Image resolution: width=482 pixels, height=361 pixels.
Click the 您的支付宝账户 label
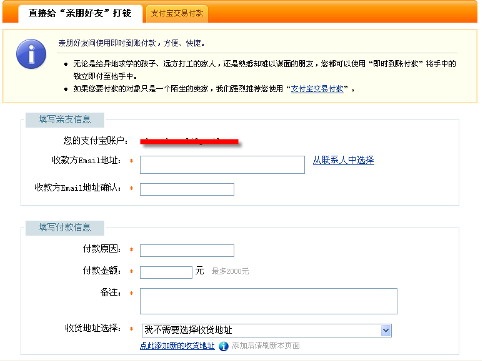[96, 141]
